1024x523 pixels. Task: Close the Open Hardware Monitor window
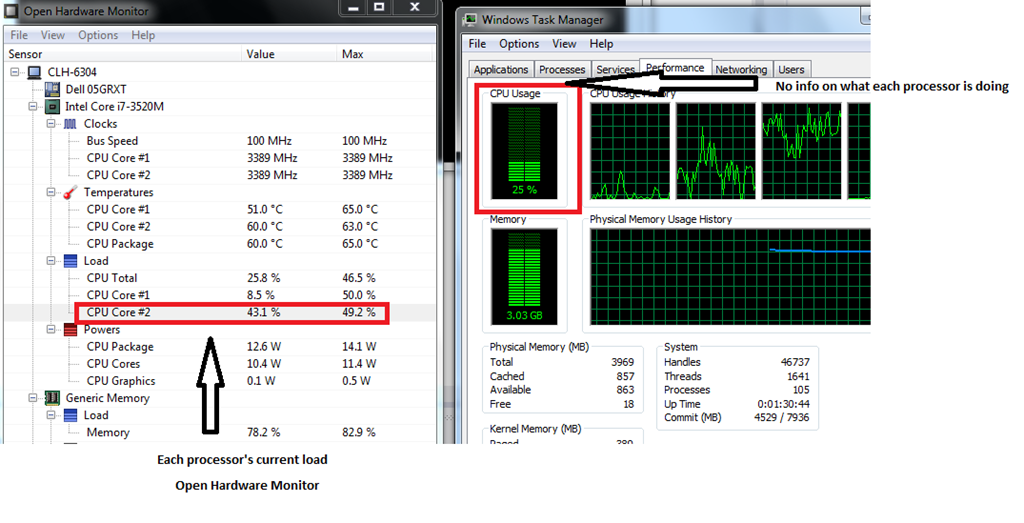point(414,7)
